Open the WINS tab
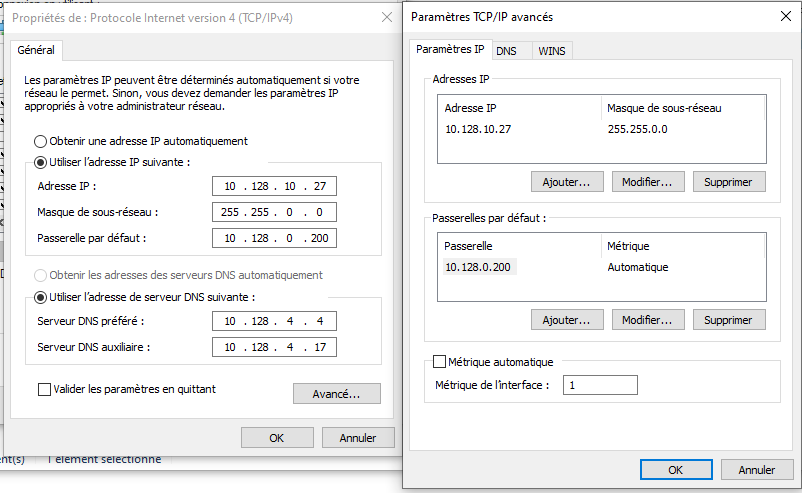This screenshot has height=493, width=802. click(x=550, y=50)
